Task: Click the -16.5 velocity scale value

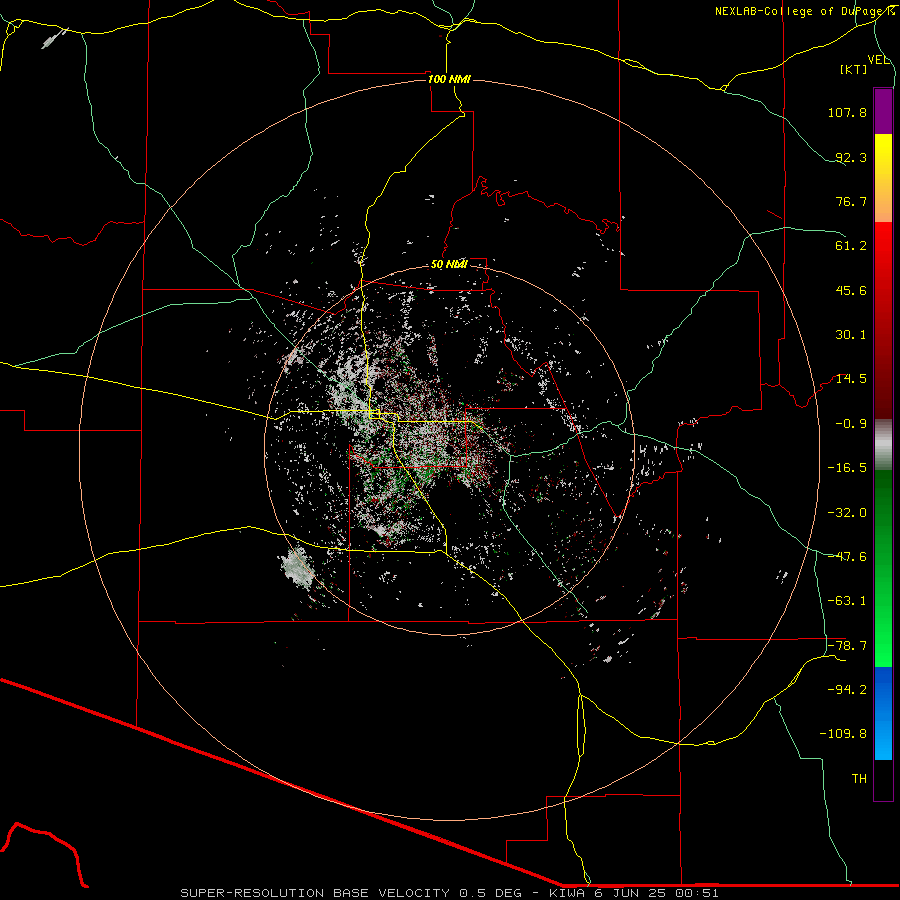Action: [847, 468]
